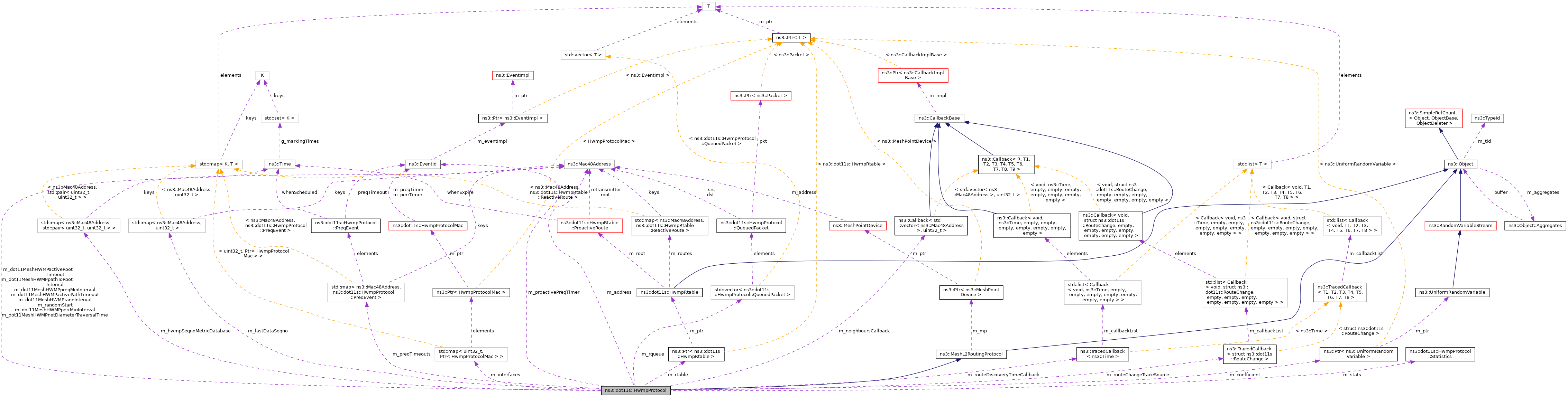Open the ns3::Time class box

coord(279,164)
